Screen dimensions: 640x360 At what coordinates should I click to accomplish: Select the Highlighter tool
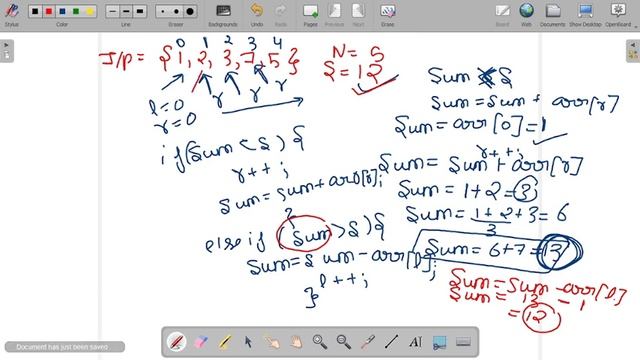tap(224, 342)
